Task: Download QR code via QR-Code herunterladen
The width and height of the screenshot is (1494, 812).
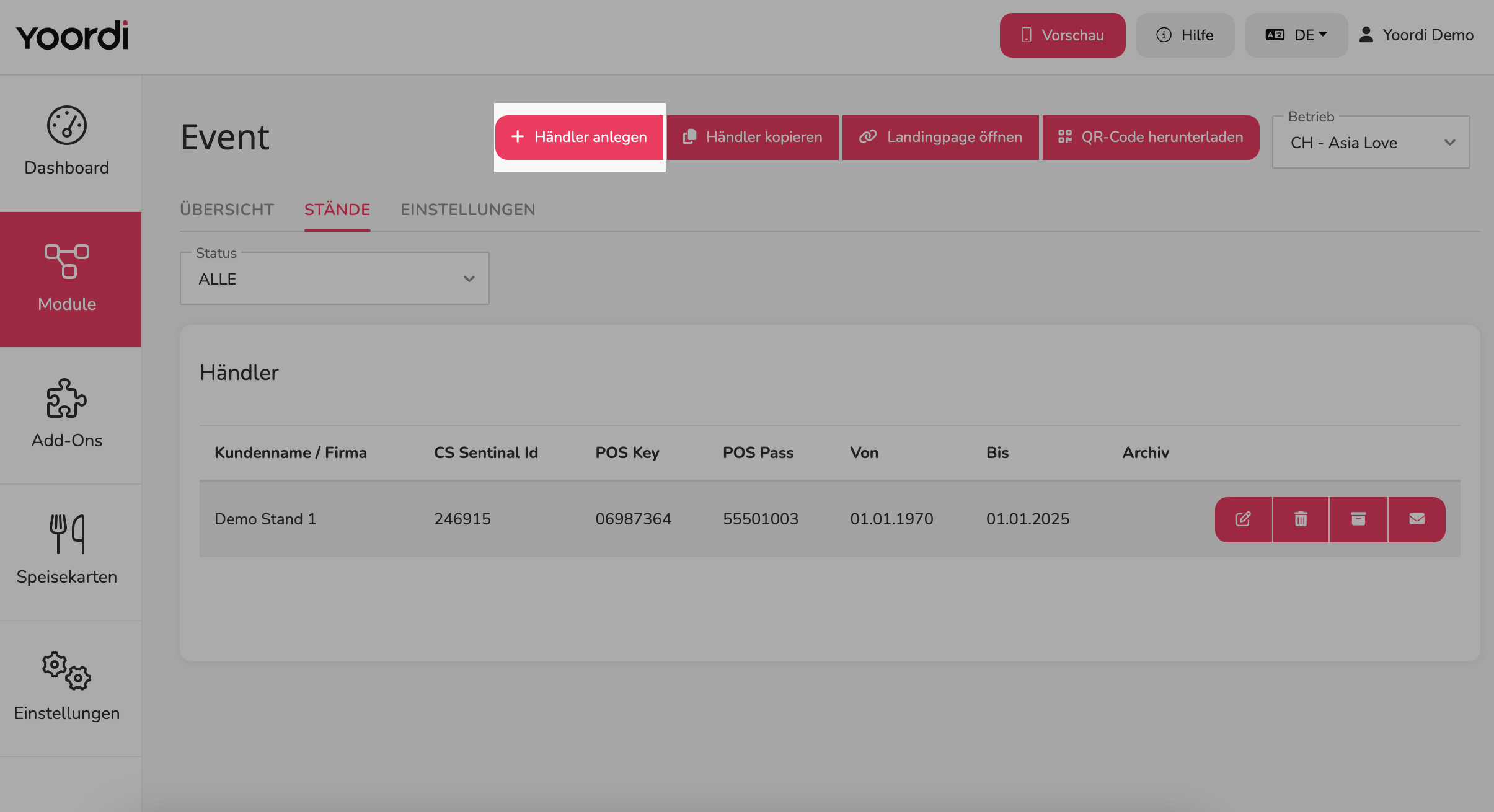Action: [1151, 138]
